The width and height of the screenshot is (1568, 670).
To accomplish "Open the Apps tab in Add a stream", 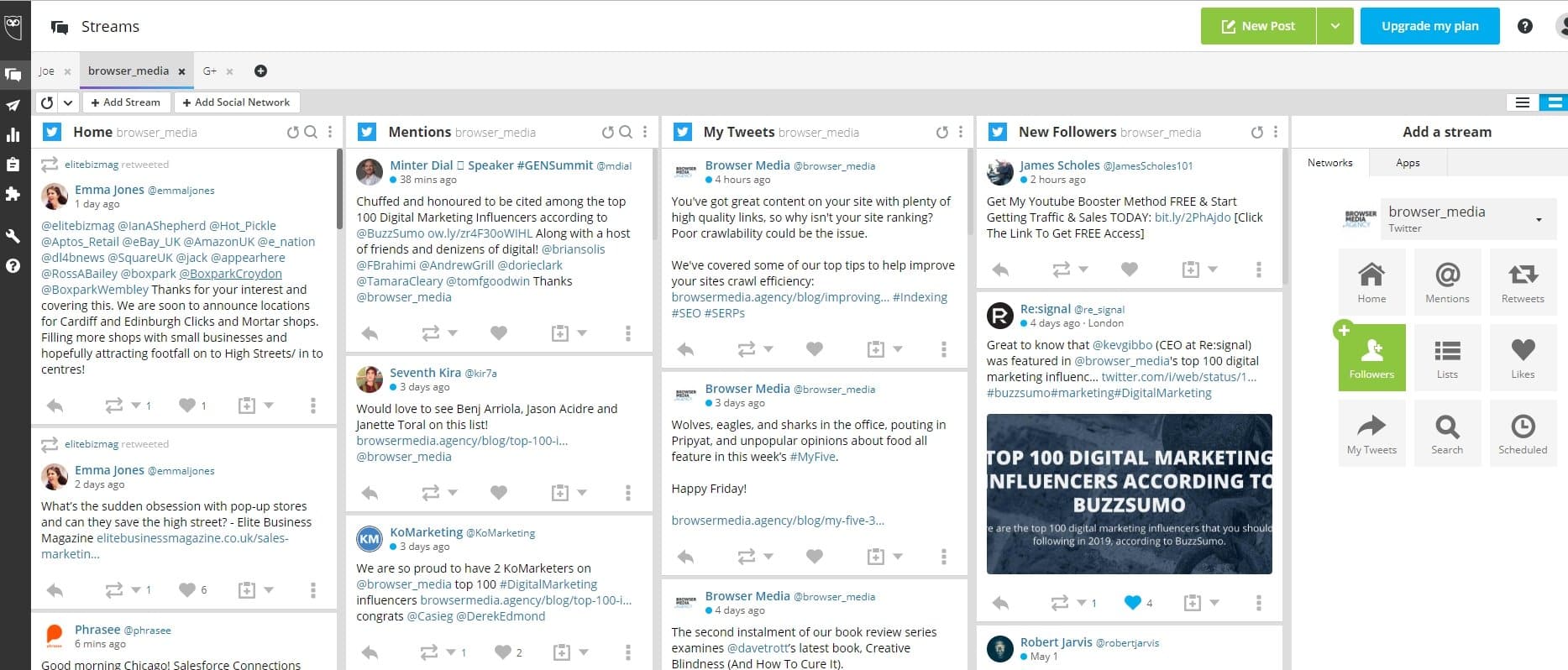I will 1408,163.
